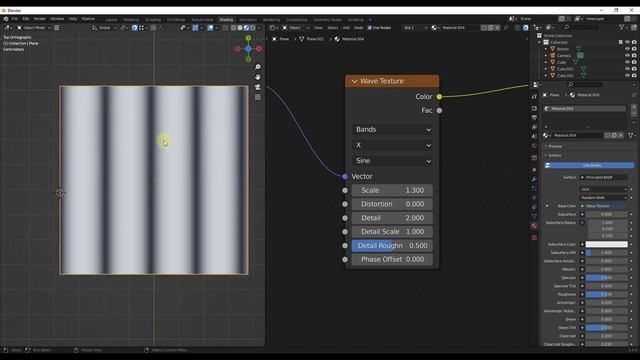Select wireframe viewport shading icon
This screenshot has width=640, height=360.
tap(233, 28)
